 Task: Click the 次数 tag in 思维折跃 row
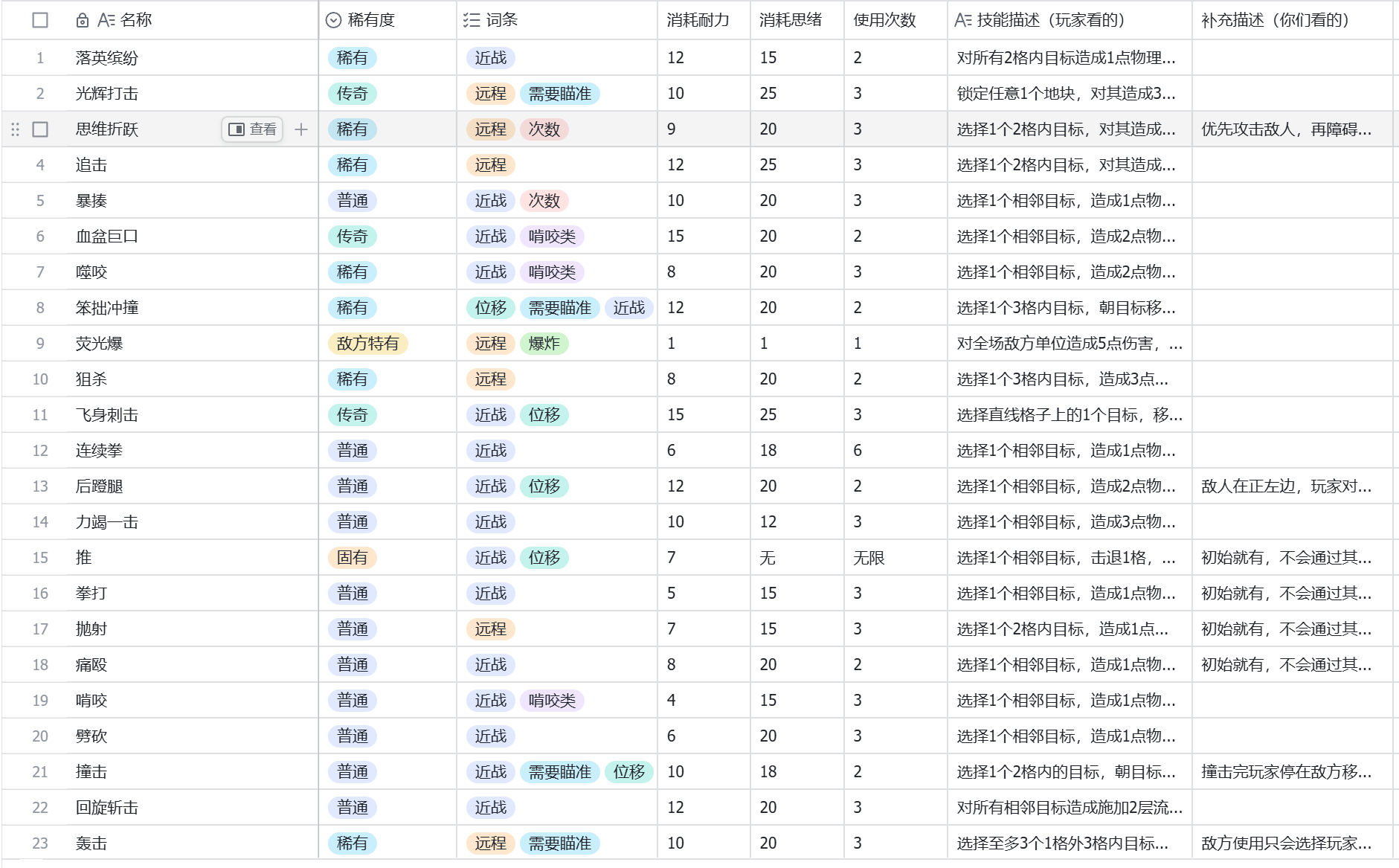(544, 129)
